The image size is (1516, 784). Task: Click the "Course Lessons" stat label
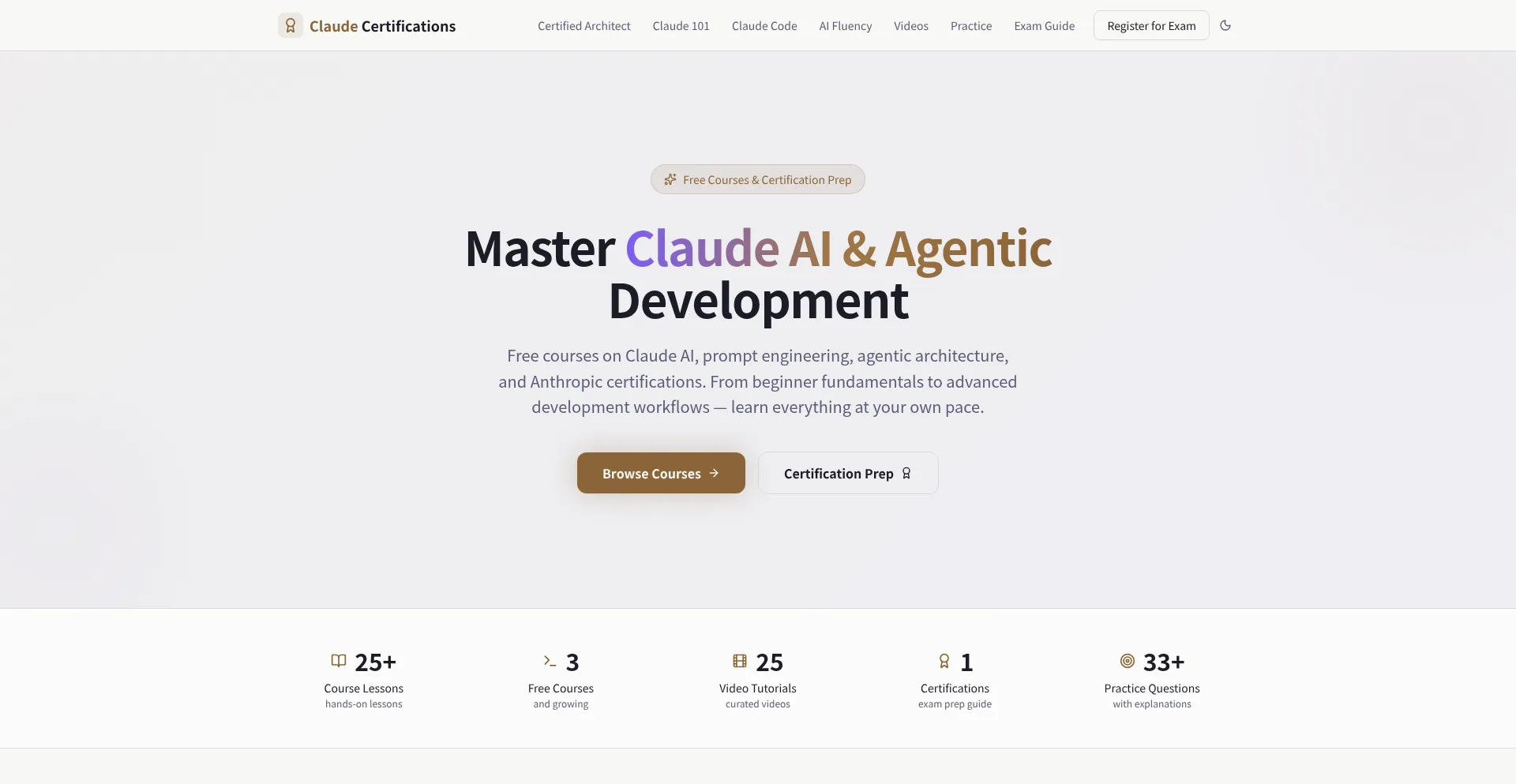click(363, 688)
